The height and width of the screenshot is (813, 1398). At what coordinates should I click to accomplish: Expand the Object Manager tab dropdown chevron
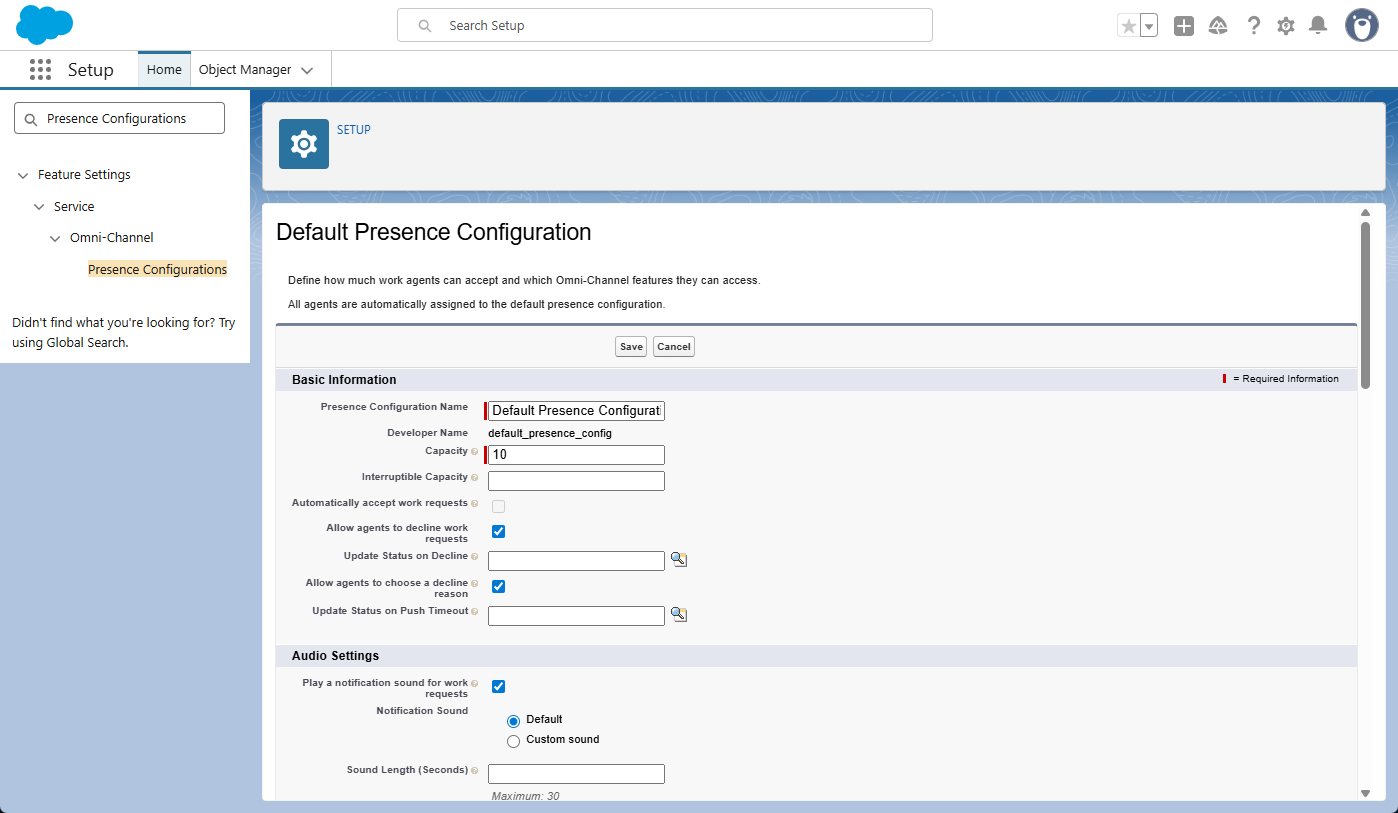point(307,70)
